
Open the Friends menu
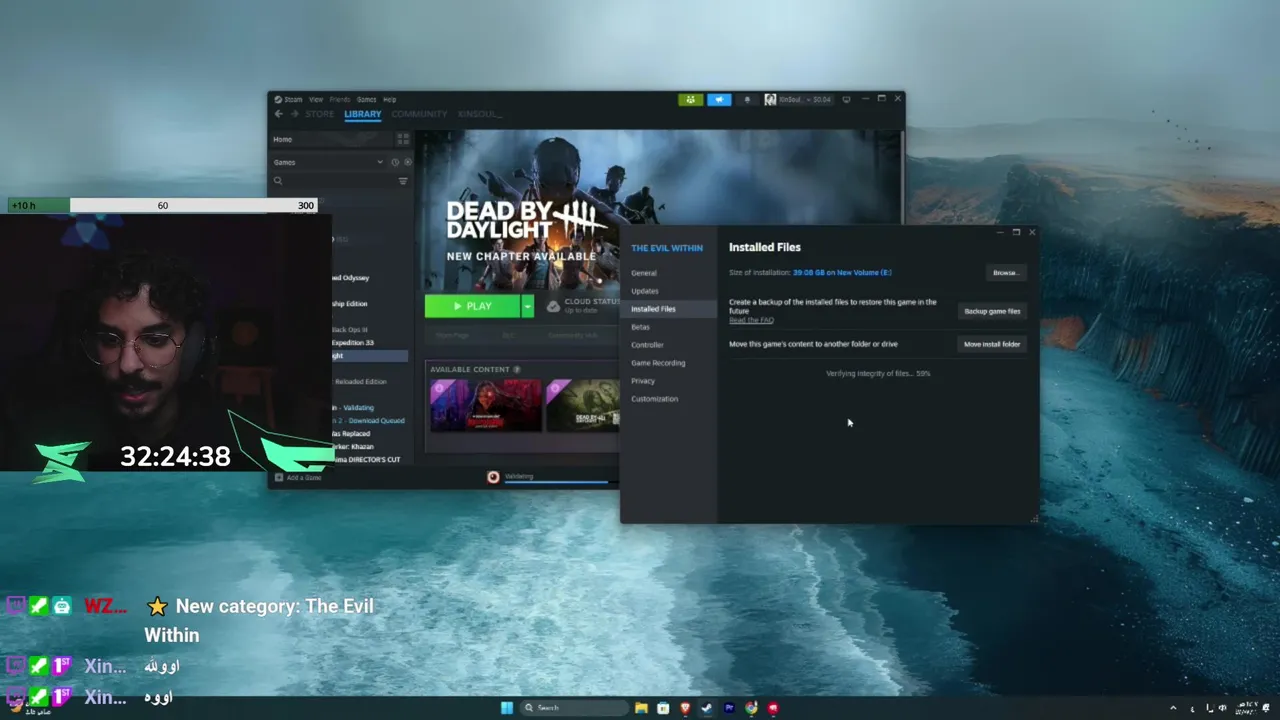click(340, 99)
